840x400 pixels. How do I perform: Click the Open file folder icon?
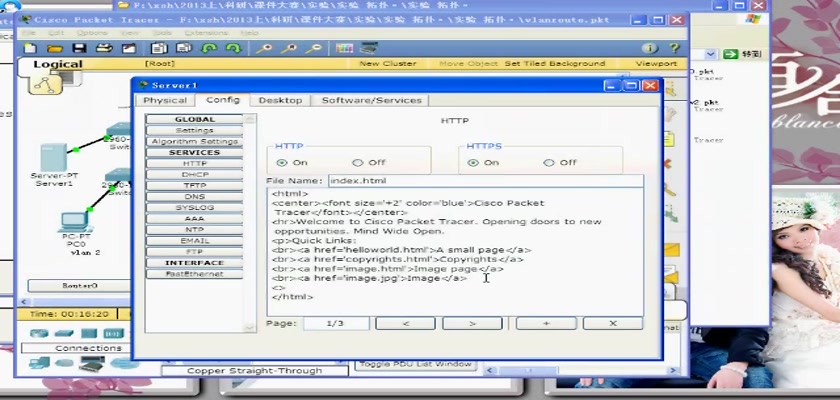pyautogui.click(x=55, y=49)
